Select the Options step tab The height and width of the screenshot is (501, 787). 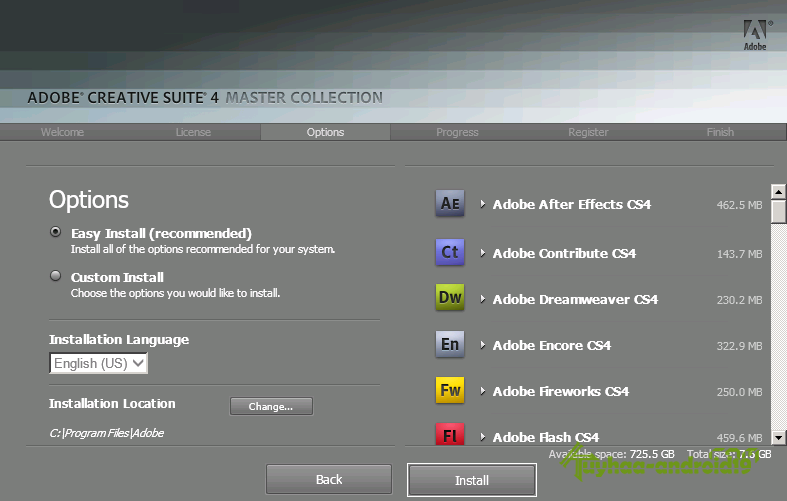tap(325, 132)
